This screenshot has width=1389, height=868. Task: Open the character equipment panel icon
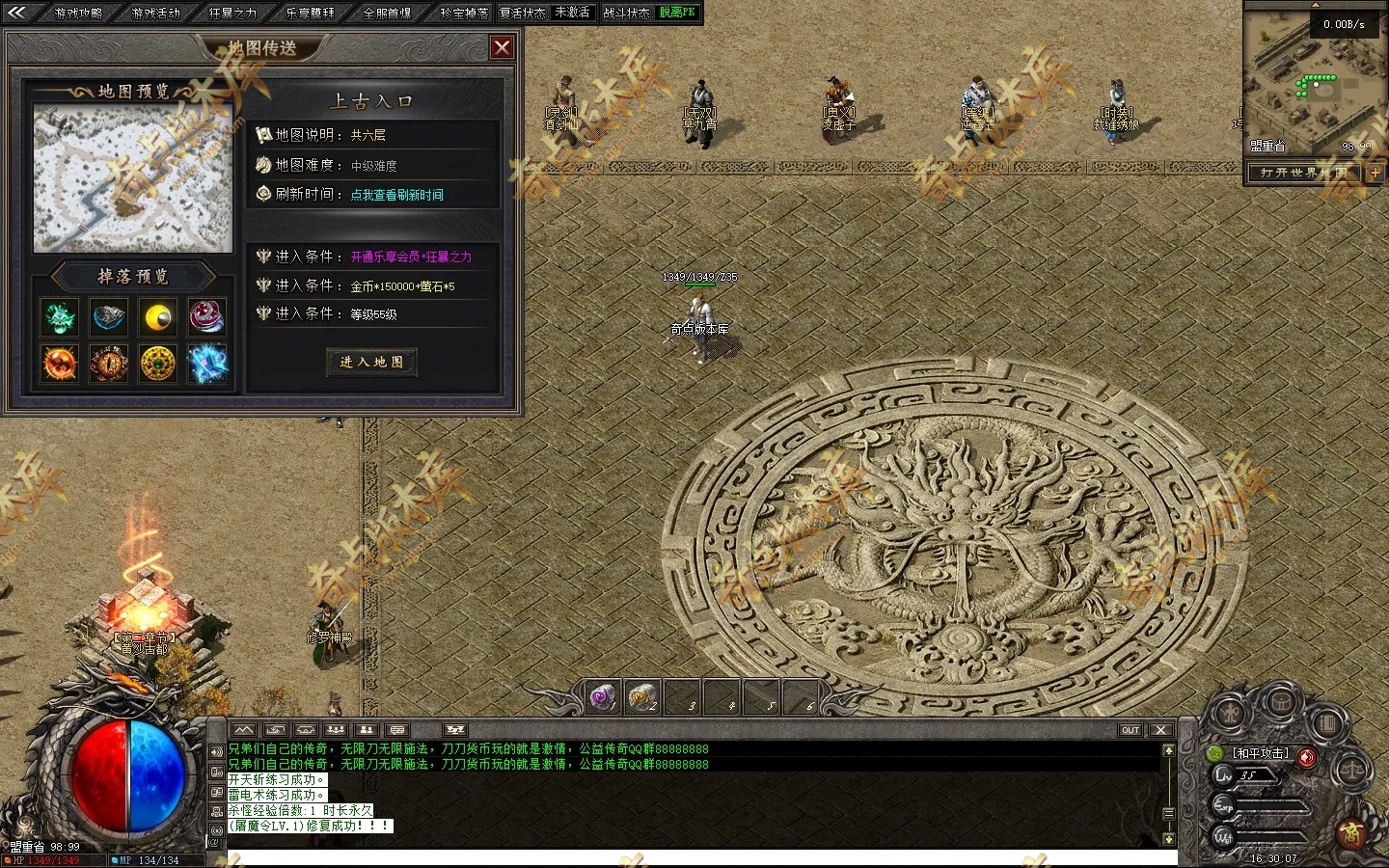pos(1229,715)
